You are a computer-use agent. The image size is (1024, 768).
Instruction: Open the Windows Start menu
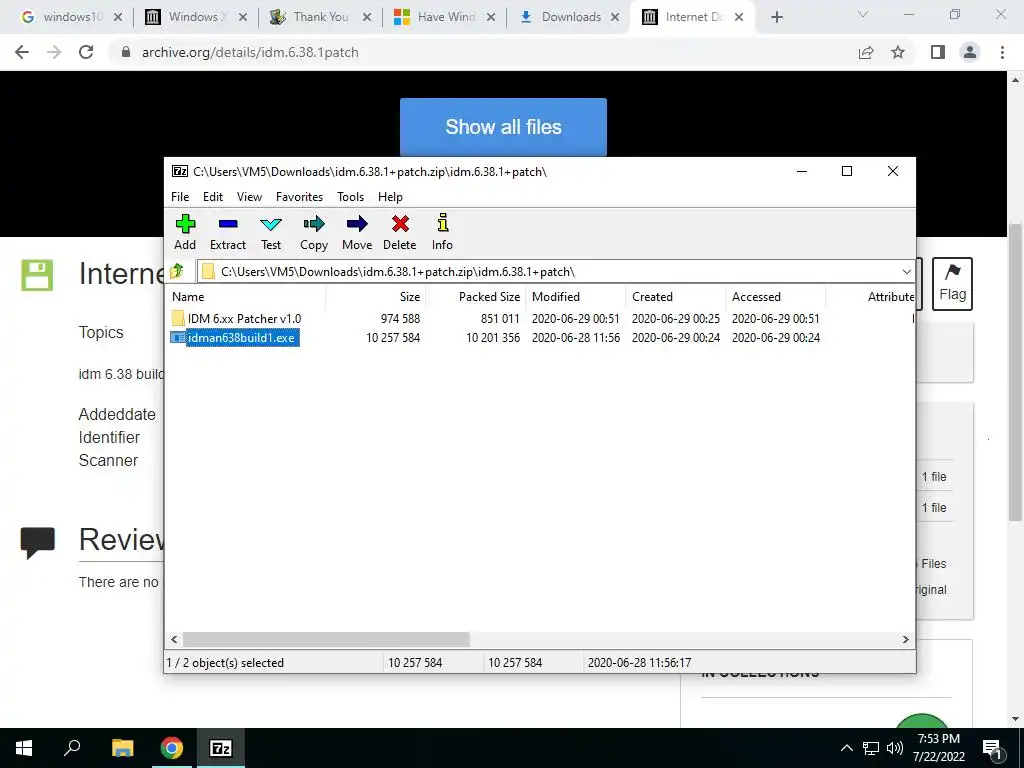tap(24, 748)
